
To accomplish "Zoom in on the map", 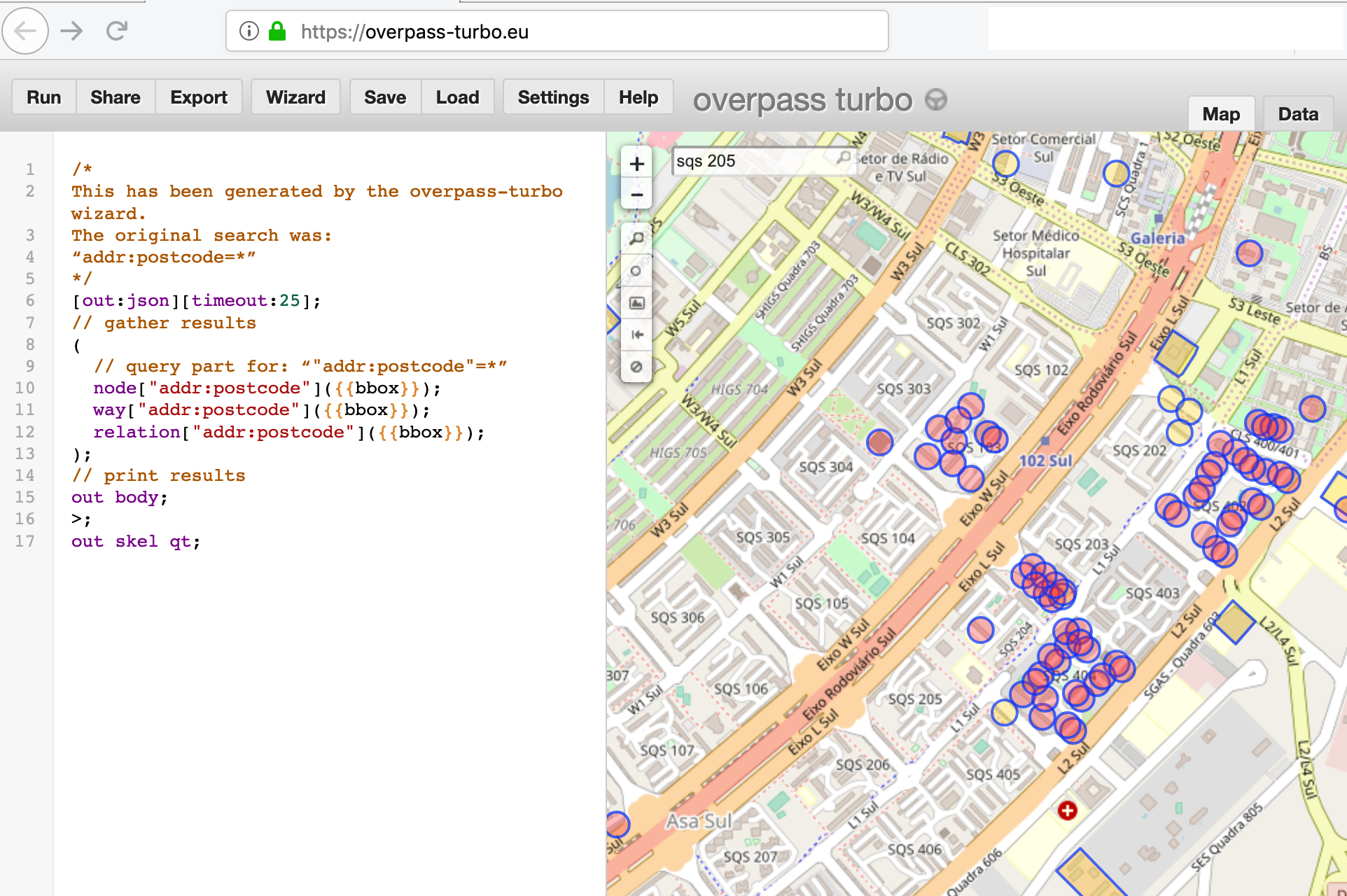I will pyautogui.click(x=636, y=164).
